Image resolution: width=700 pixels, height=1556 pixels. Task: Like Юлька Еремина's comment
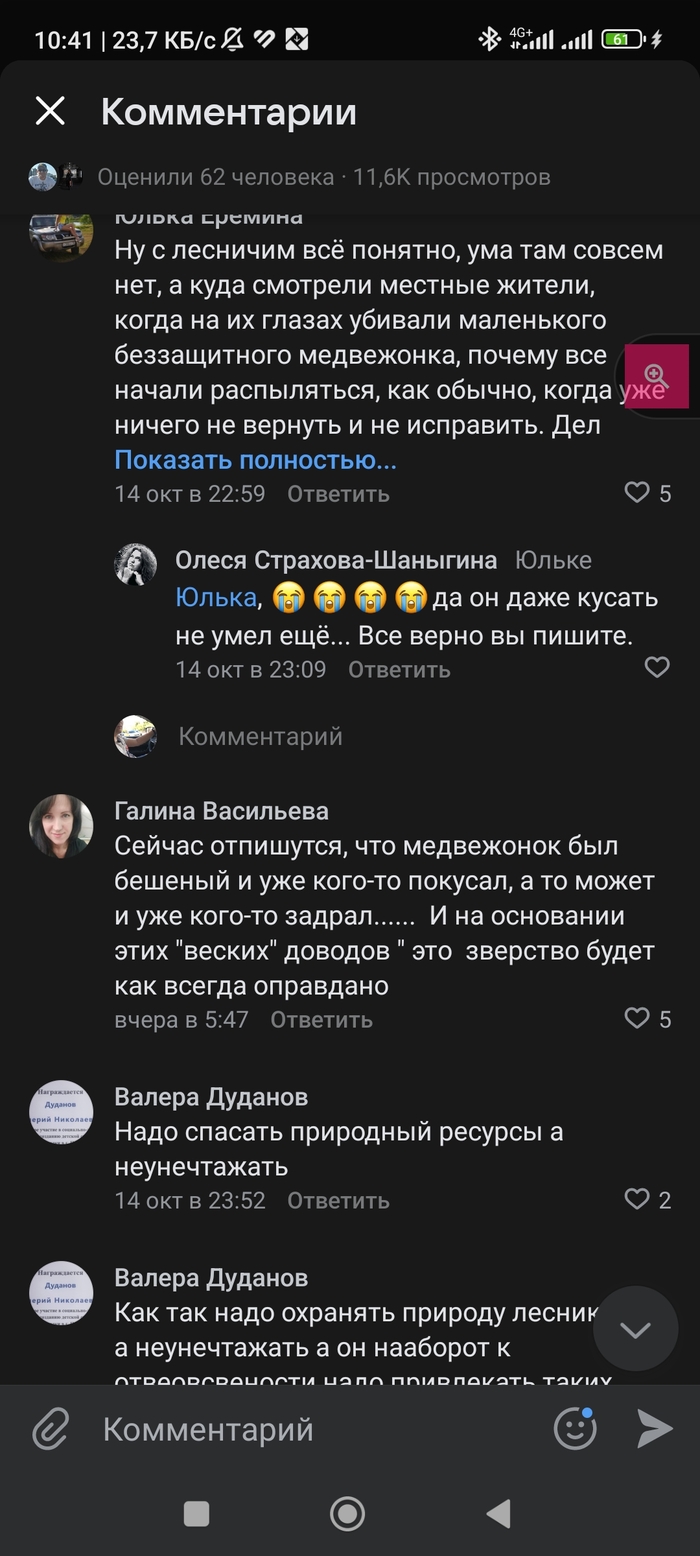coord(637,492)
